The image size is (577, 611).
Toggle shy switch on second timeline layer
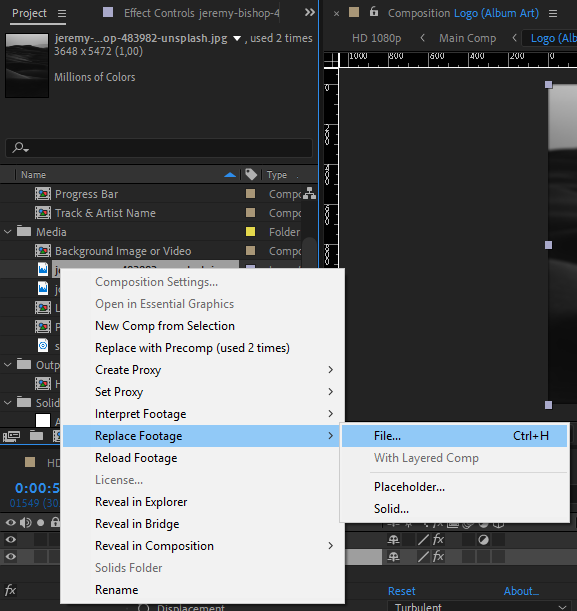click(393, 557)
